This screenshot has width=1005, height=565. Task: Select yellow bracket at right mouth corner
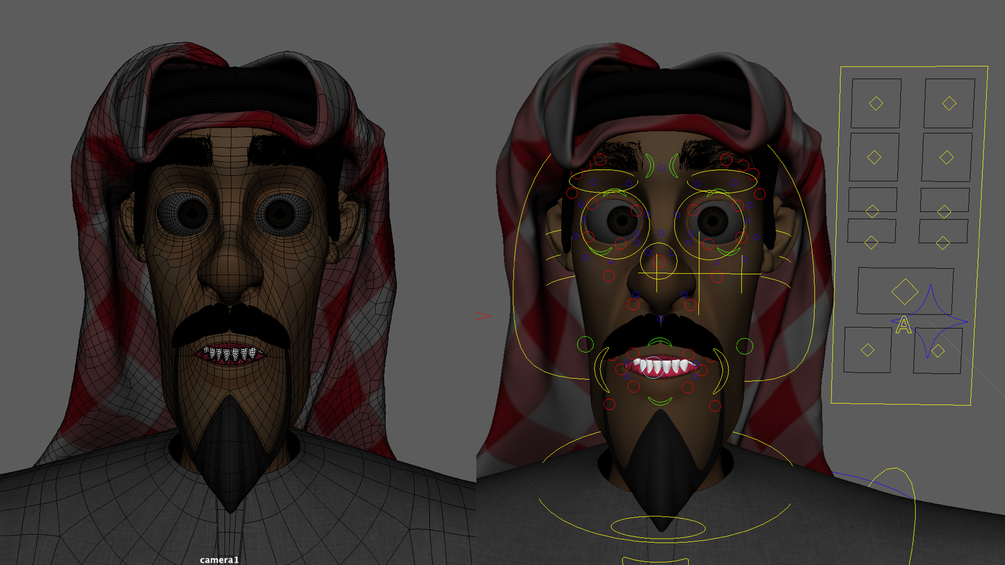(x=721, y=372)
